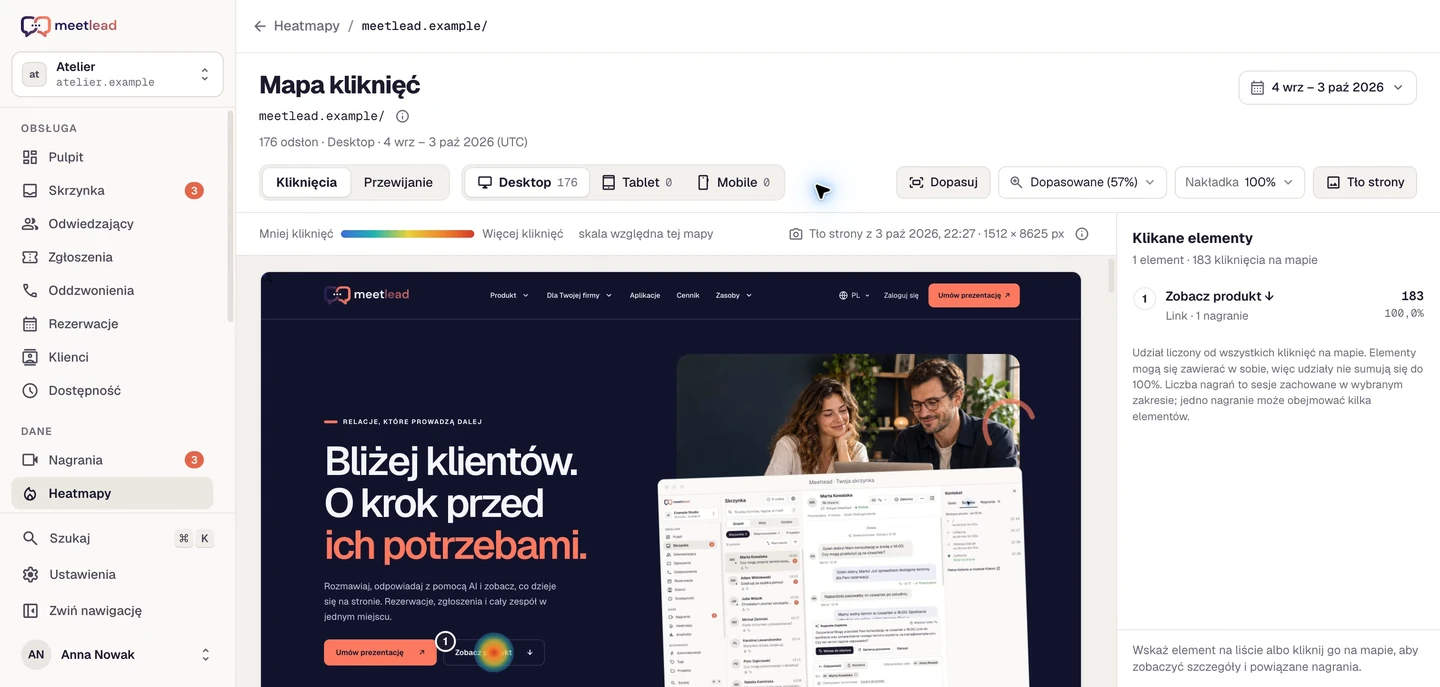The image size is (1440, 687).
Task: Open Szukaj search in sidebar
Action: pyautogui.click(x=117, y=538)
